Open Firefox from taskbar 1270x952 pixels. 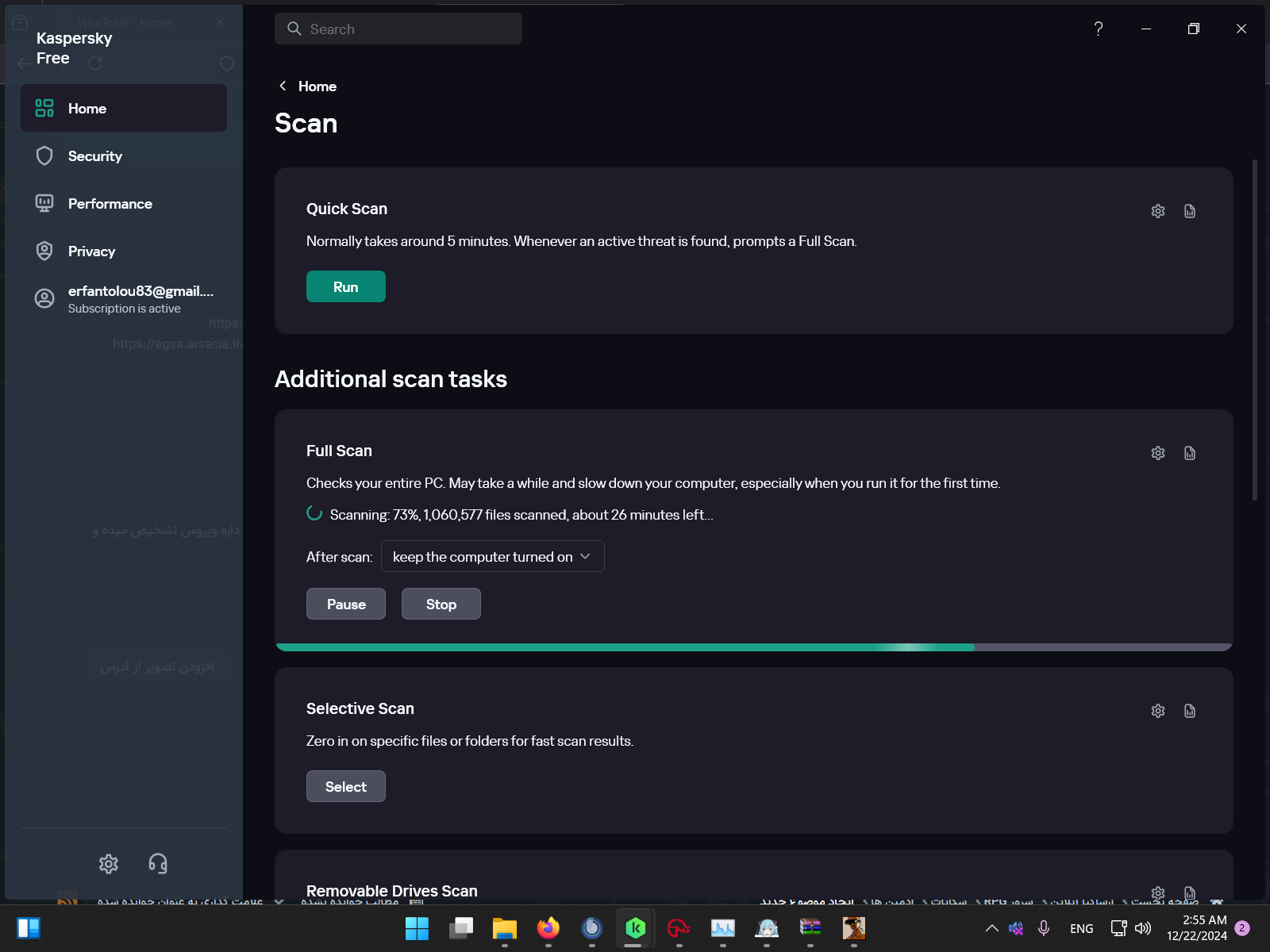pos(548,928)
